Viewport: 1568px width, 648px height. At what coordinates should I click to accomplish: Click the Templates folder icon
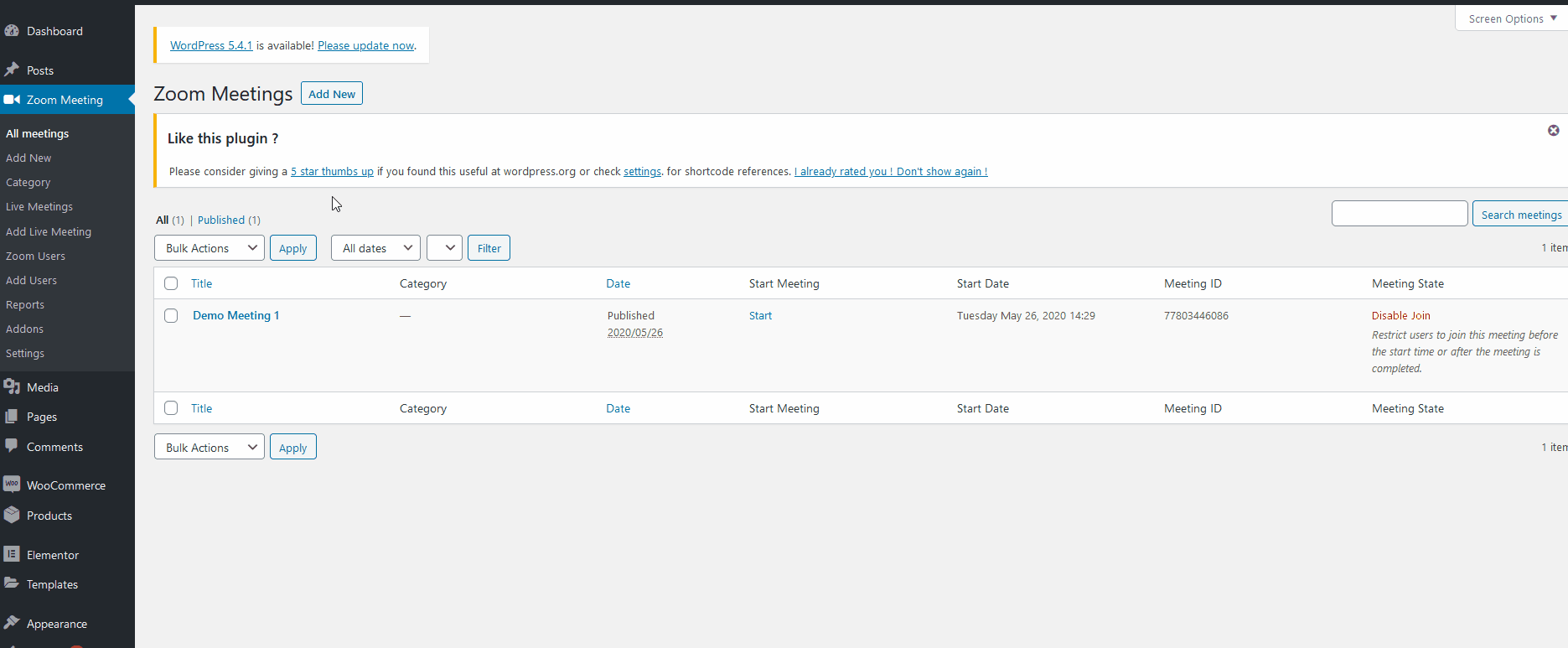click(x=12, y=583)
